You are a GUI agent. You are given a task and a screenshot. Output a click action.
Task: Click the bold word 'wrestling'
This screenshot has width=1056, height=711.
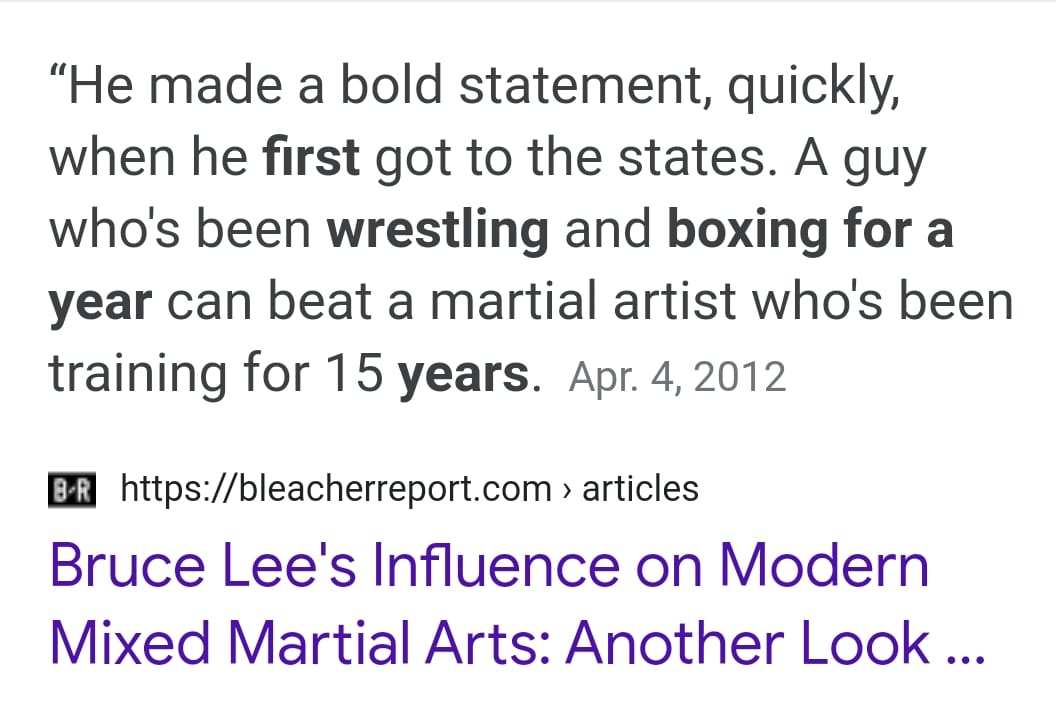(438, 230)
